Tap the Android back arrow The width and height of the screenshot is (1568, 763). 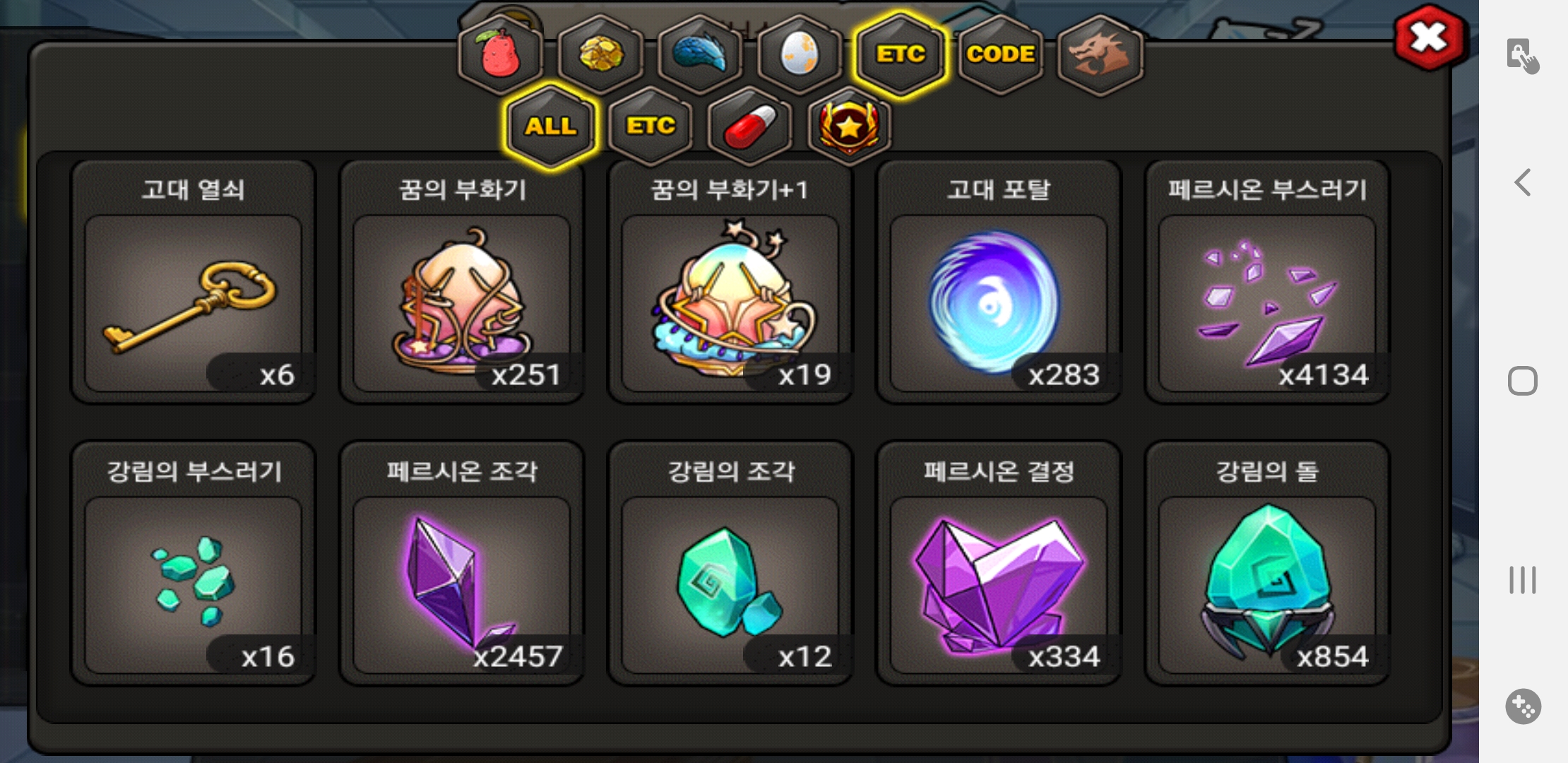point(1523,182)
